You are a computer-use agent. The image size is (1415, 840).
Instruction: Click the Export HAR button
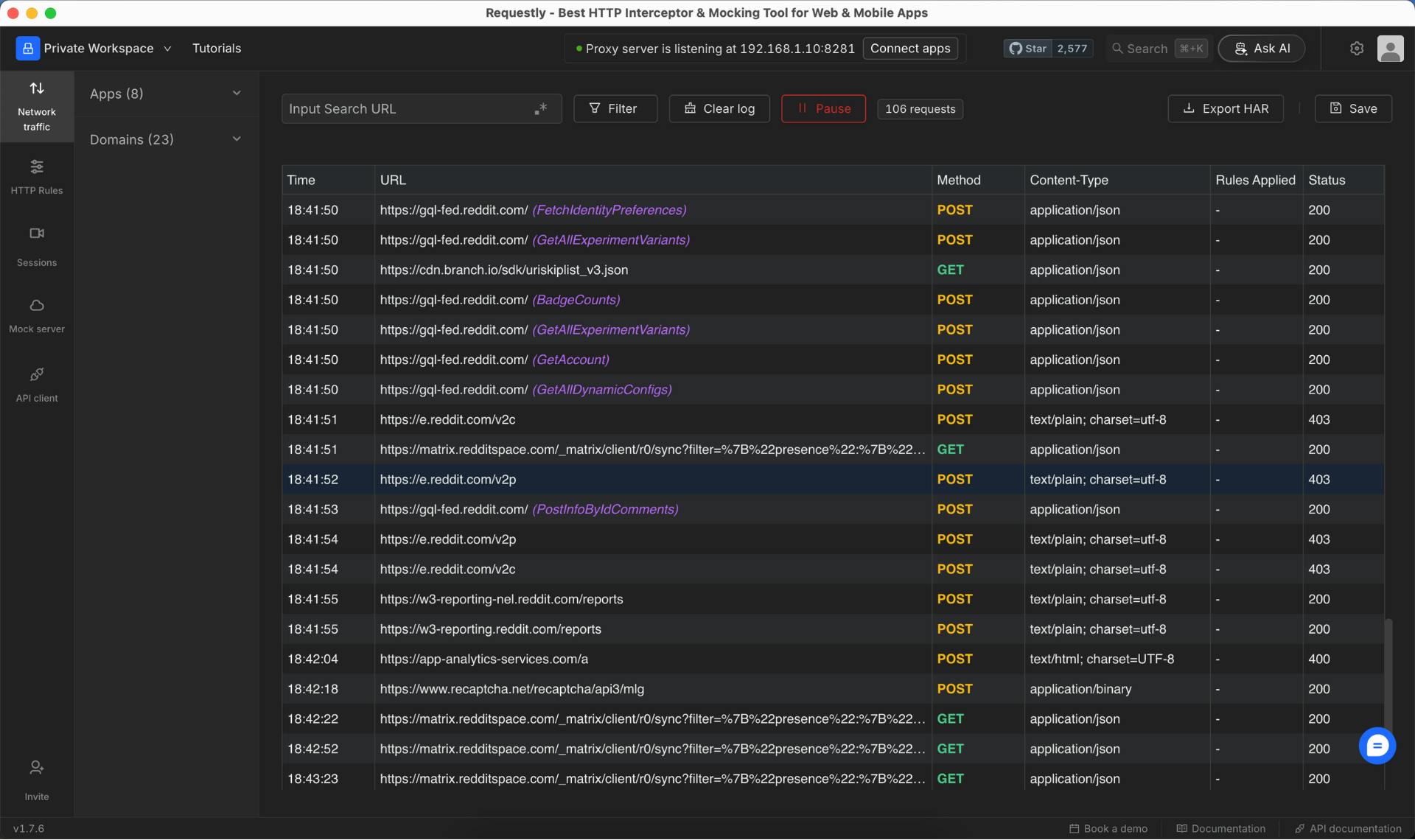(x=1225, y=108)
